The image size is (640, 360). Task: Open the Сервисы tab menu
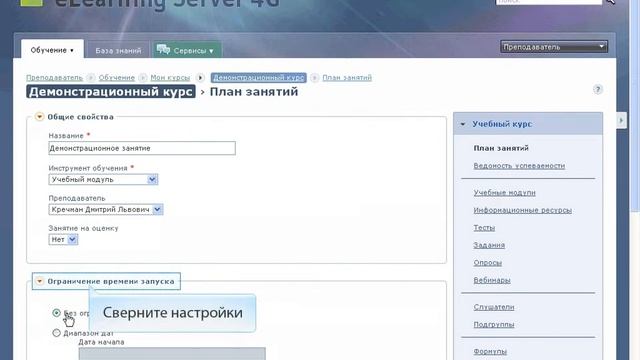187,51
